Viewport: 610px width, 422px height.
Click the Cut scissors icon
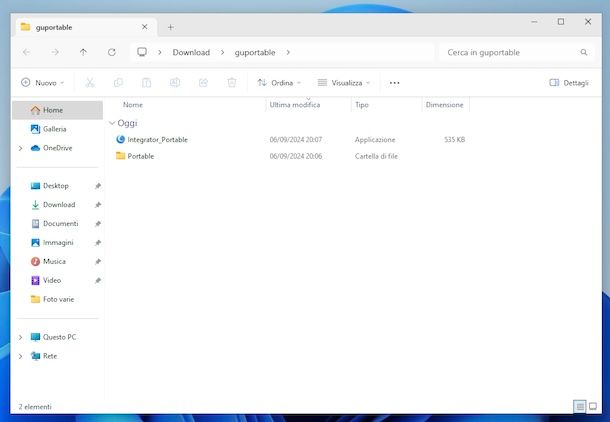pyautogui.click(x=90, y=82)
